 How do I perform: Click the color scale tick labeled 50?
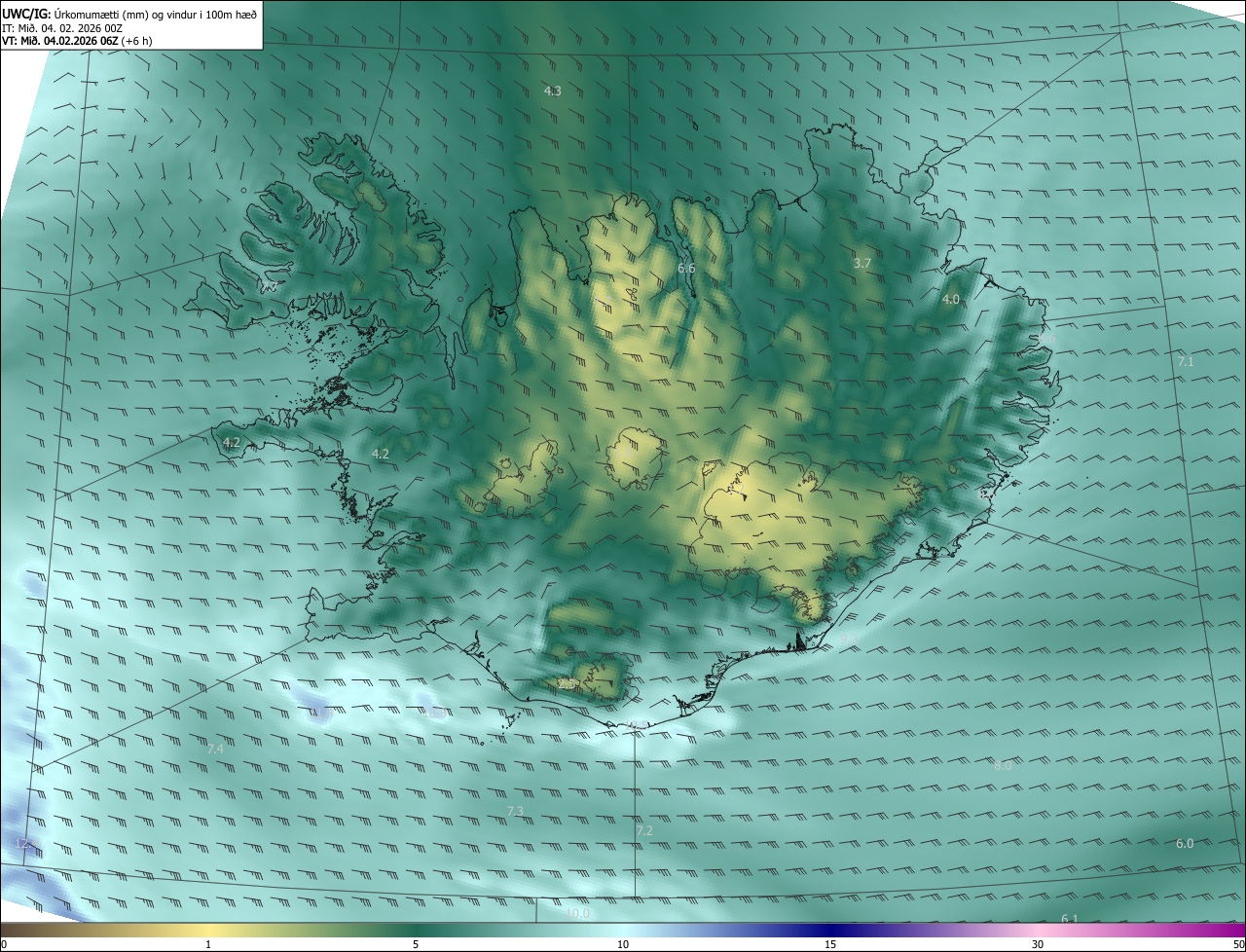click(1238, 944)
